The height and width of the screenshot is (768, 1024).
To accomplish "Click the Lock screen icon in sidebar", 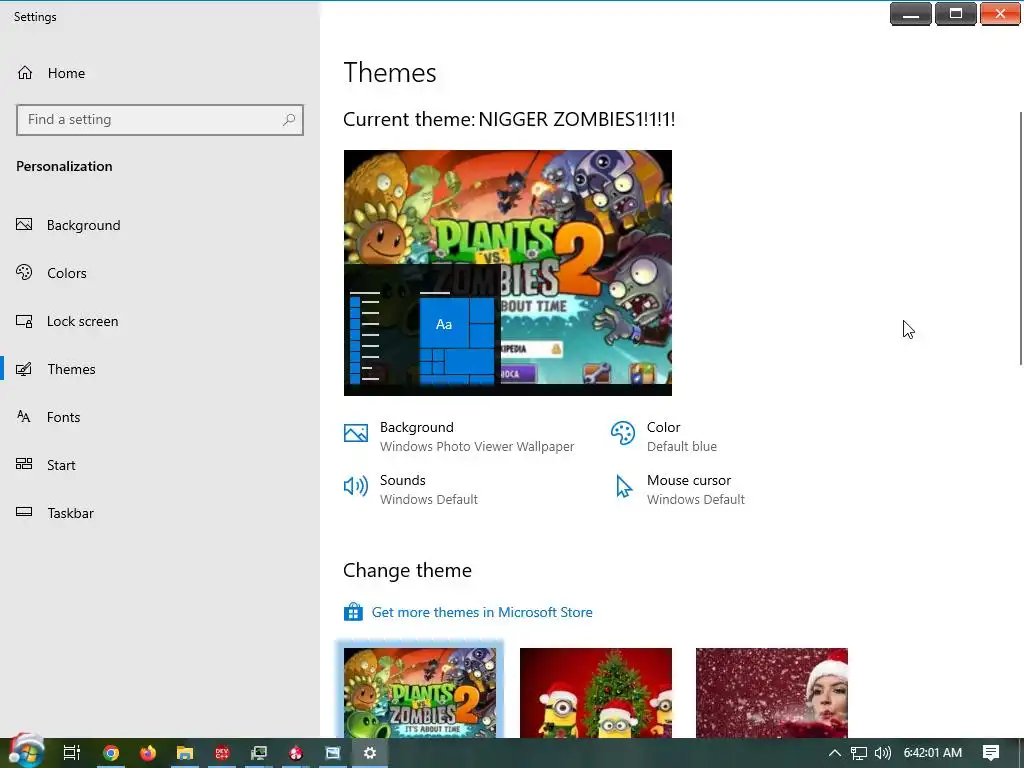I will pyautogui.click(x=24, y=321).
